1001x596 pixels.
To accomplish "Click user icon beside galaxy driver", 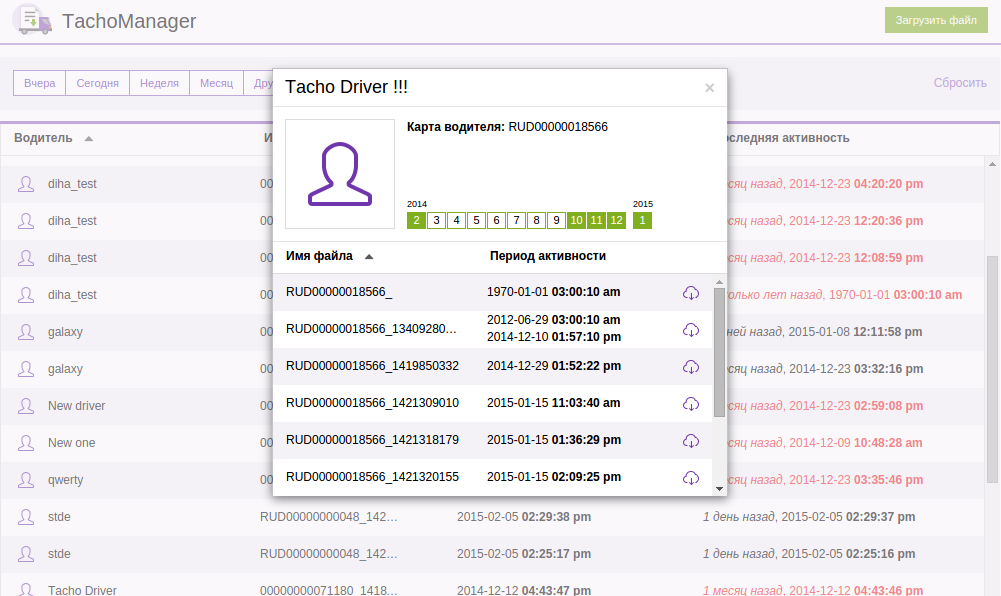I will pos(25,332).
